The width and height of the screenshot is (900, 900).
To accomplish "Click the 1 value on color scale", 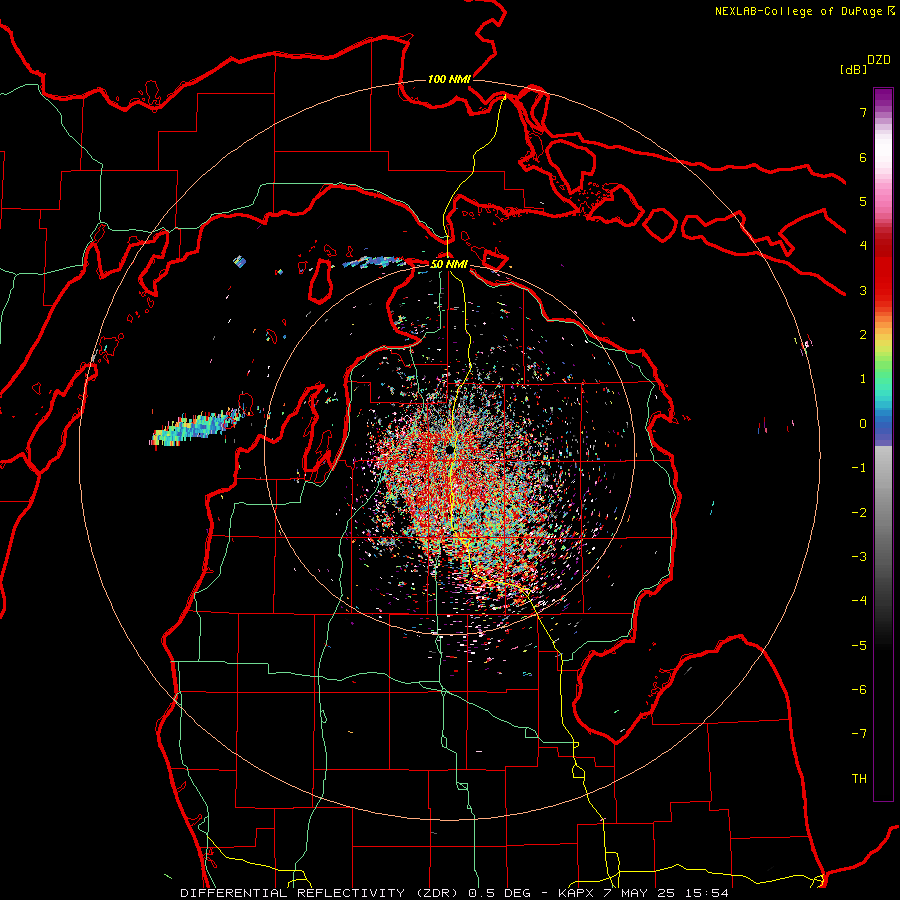I will (x=863, y=379).
